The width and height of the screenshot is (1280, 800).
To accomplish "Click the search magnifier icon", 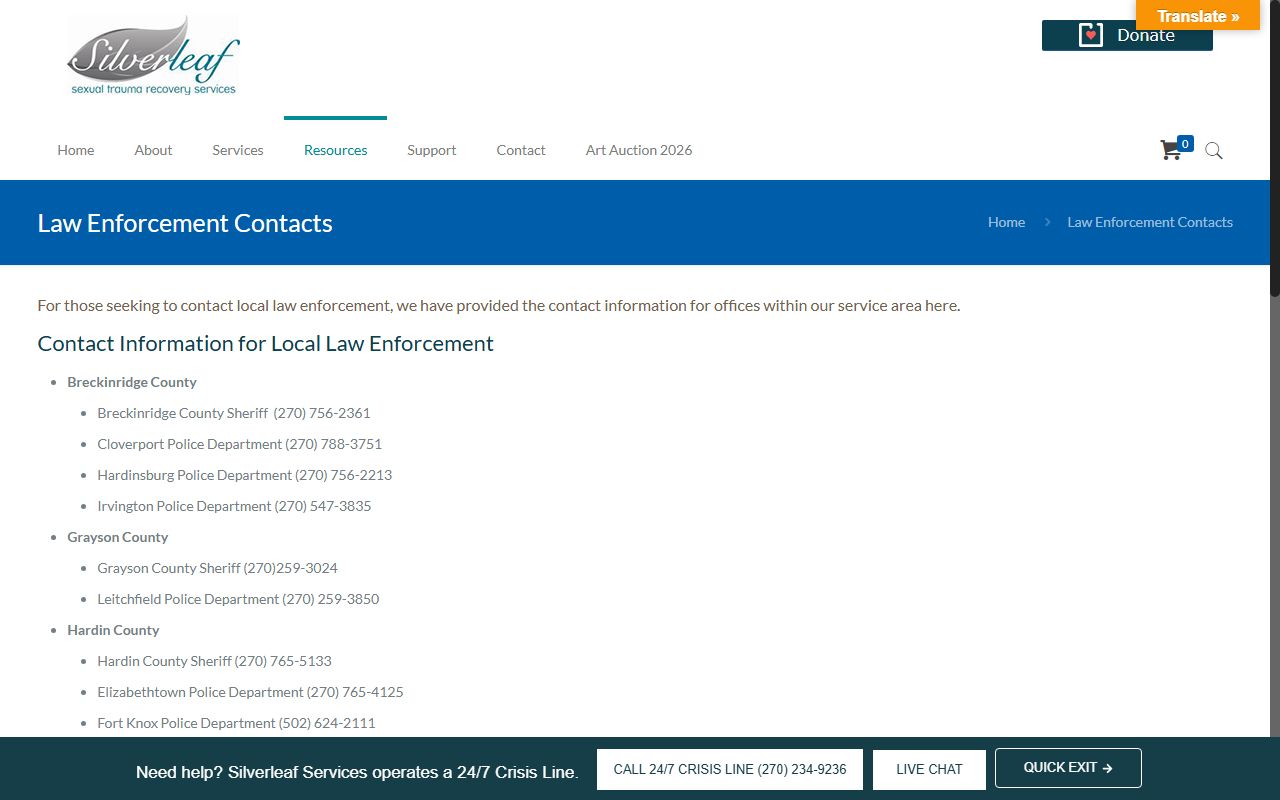I will [x=1213, y=151].
